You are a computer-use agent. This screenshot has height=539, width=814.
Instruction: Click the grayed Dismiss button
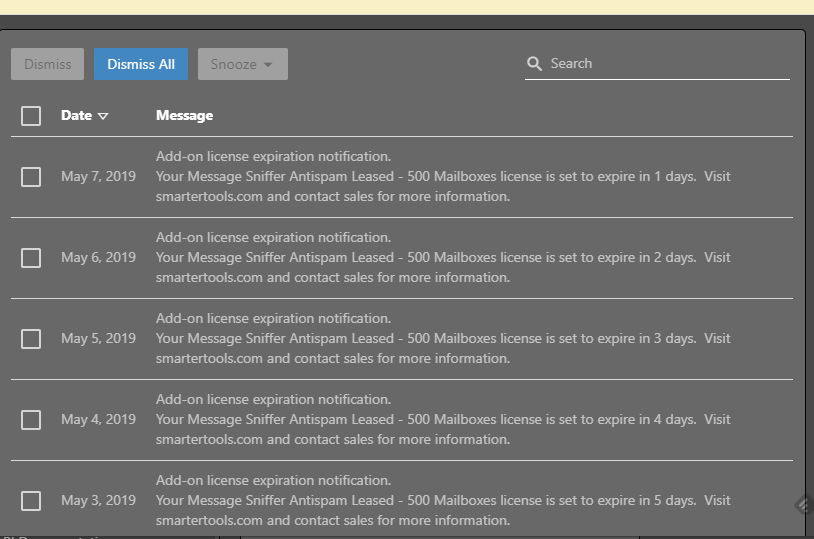coord(48,64)
